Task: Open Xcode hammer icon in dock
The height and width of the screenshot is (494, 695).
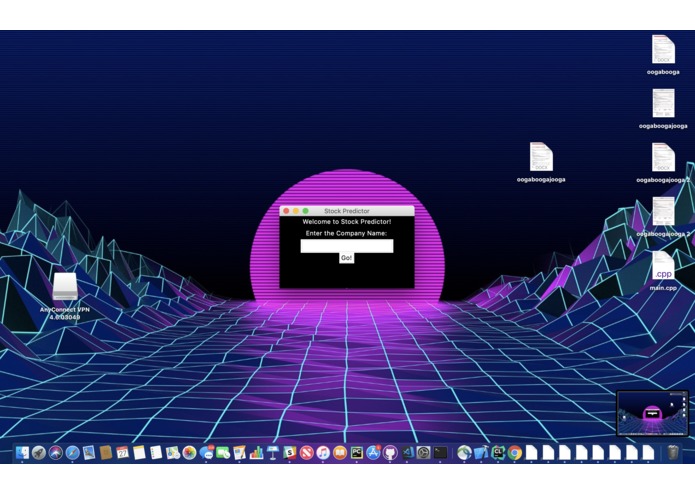Action: [x=481, y=452]
